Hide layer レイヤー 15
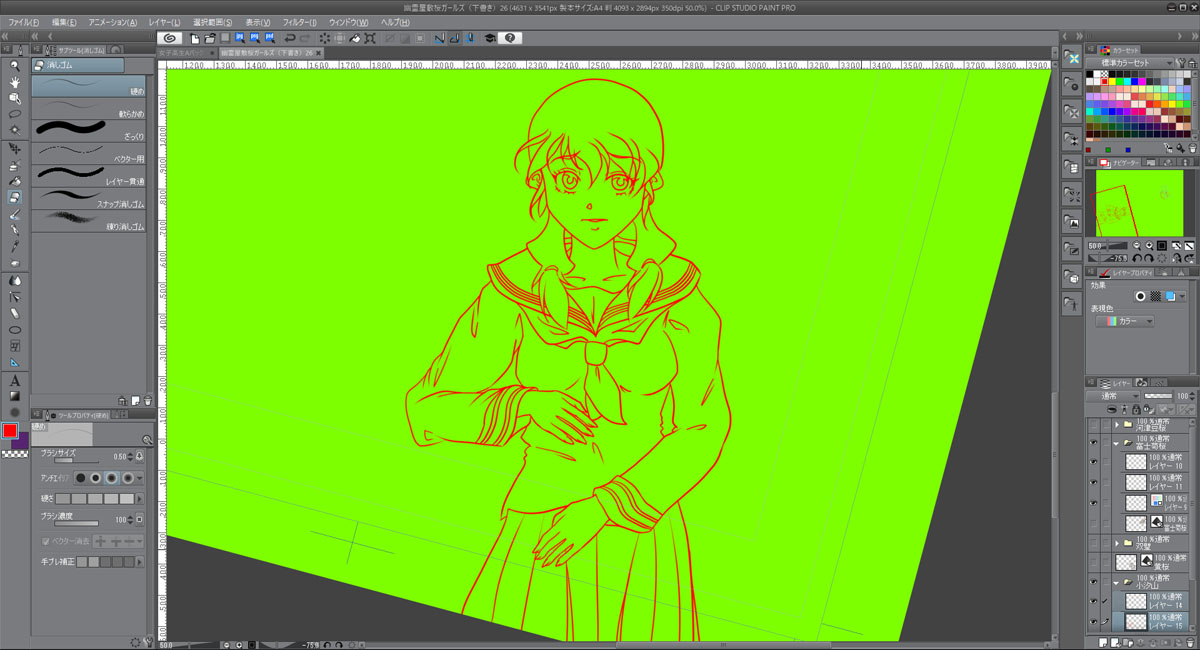Screen dimensions: 1200x650 pos(1093,621)
